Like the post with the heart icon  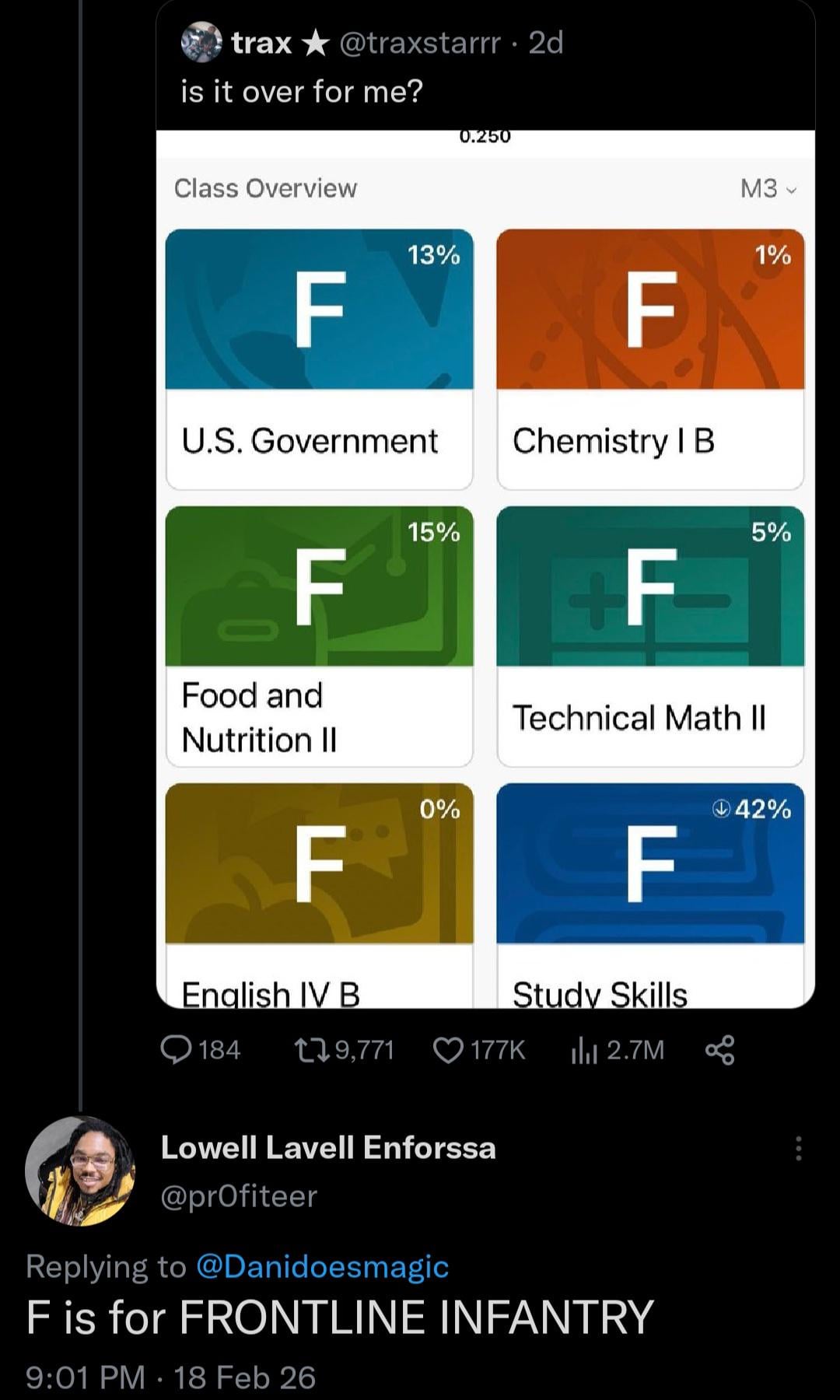448,1050
